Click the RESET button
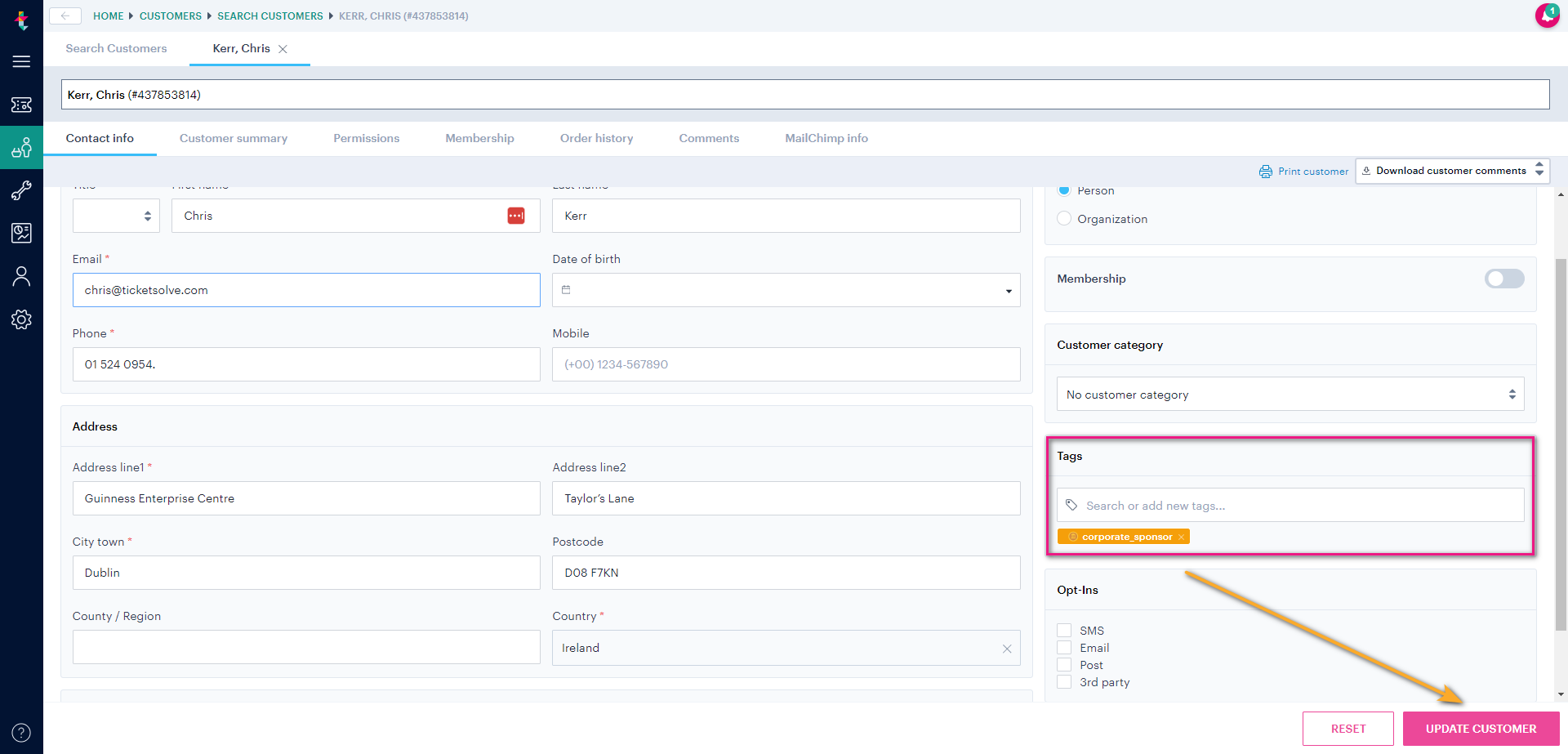 1348,729
